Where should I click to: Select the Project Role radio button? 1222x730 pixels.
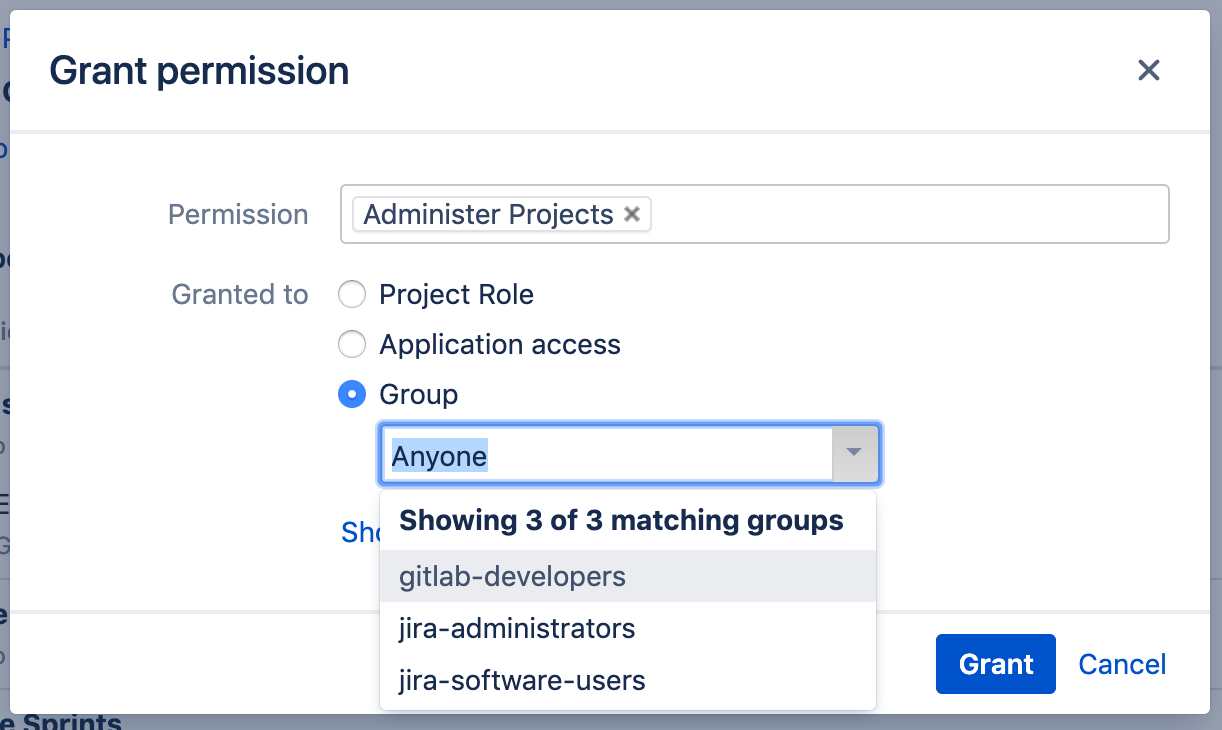tap(352, 294)
